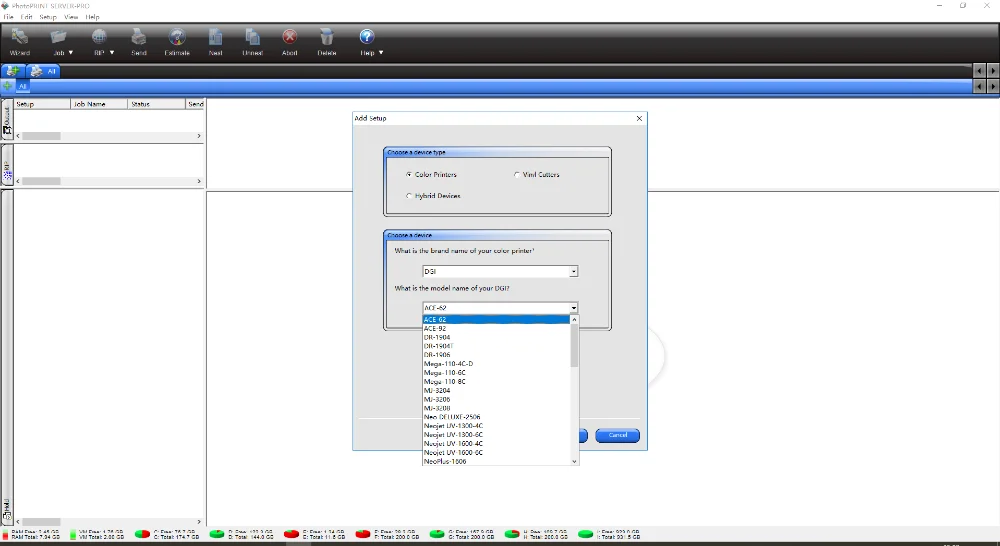This screenshot has height=546, width=1000.
Task: Click the Delete trash bin icon
Action: 327,37
